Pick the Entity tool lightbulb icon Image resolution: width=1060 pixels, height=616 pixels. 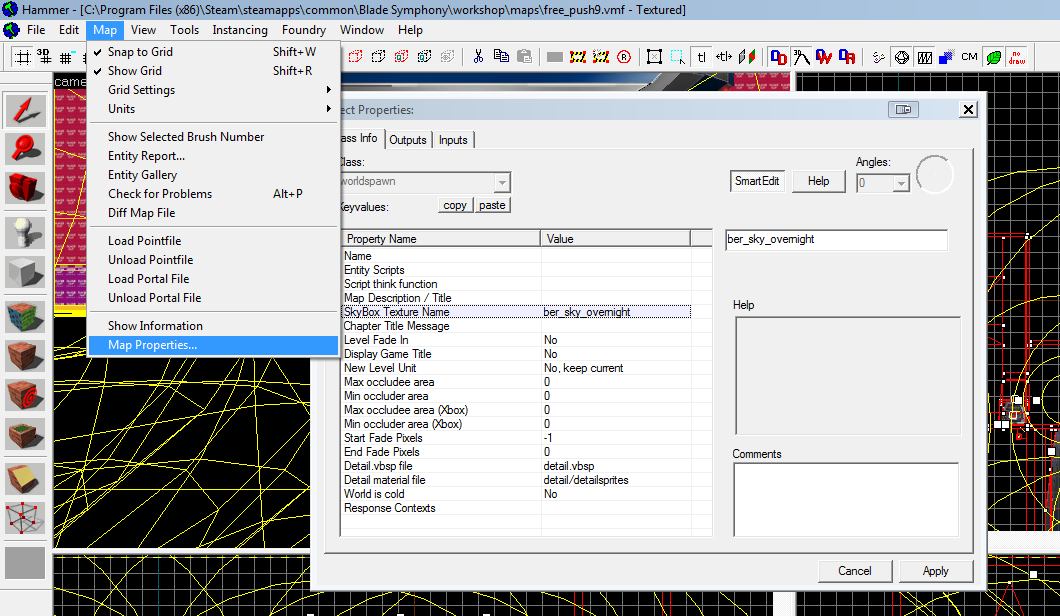coord(25,234)
